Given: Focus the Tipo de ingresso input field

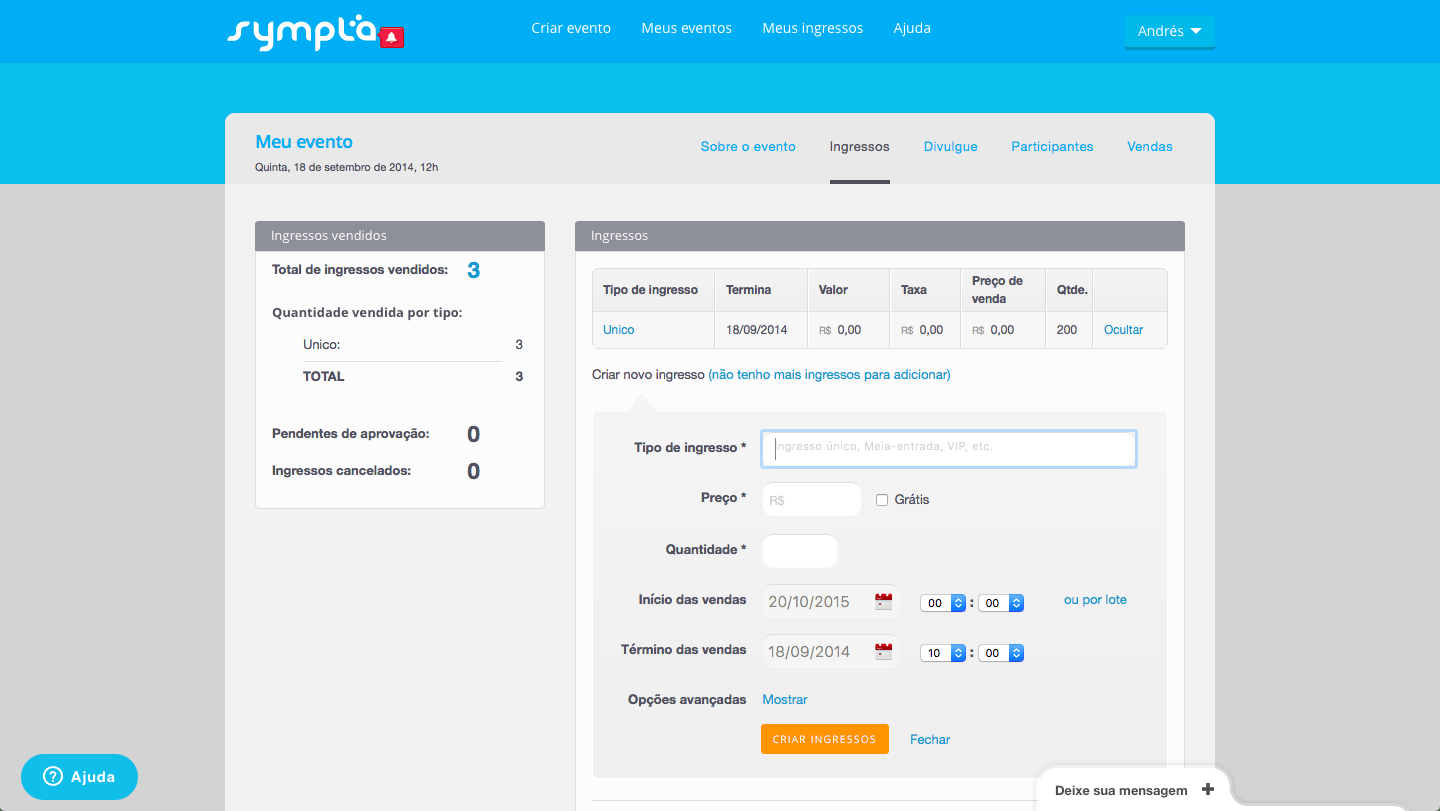Looking at the screenshot, I should (x=949, y=449).
